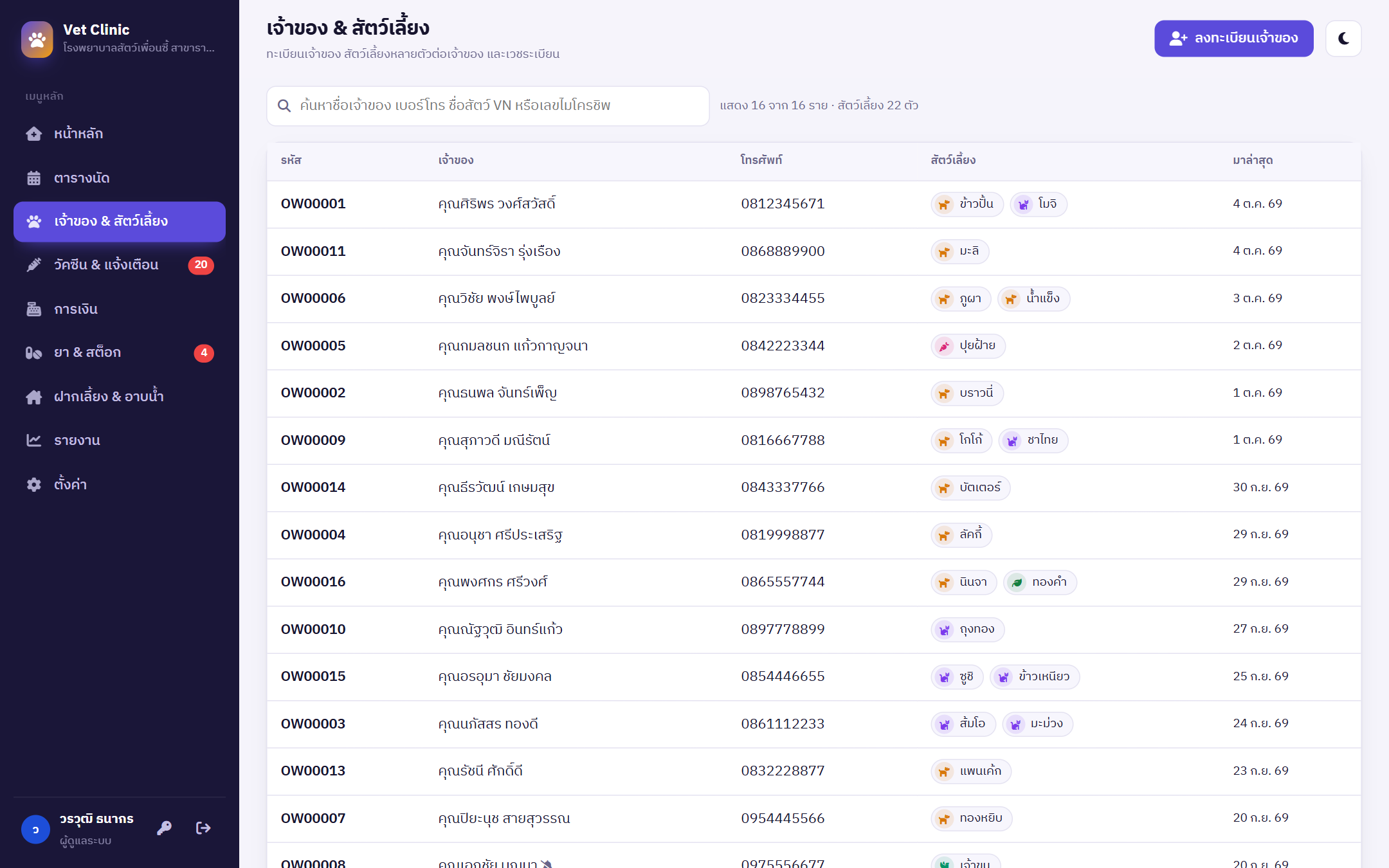Open ตั้งค่า gear settings
This screenshot has width=1389, height=868.
[x=120, y=485]
